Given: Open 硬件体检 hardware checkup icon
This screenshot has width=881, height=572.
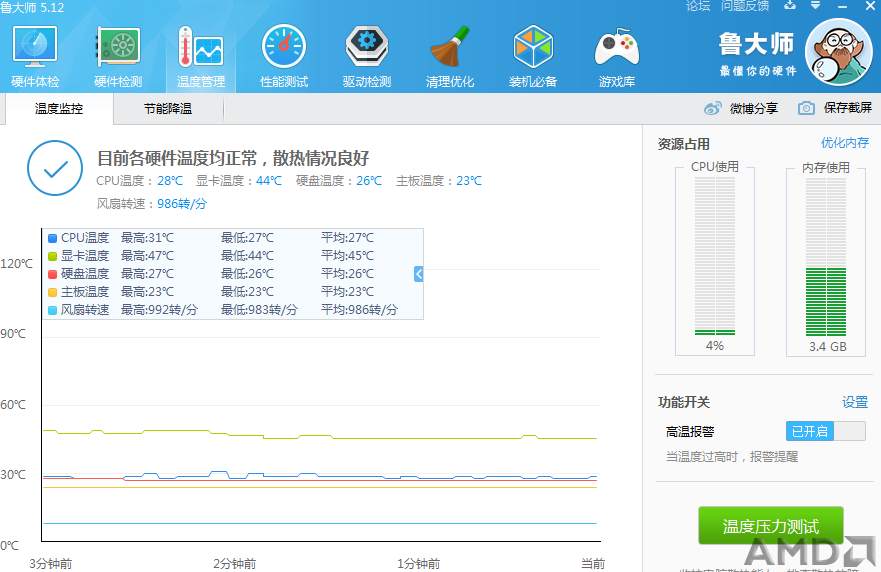Looking at the screenshot, I should pyautogui.click(x=35, y=57).
